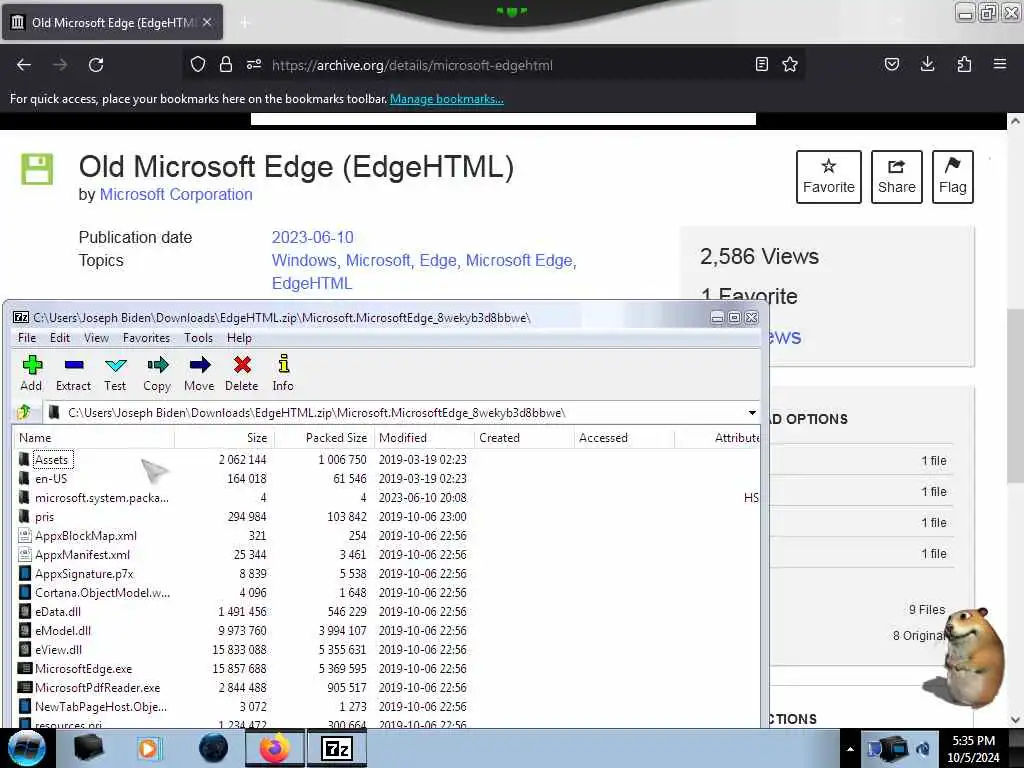
Task: Select the pris folder
Action: (44, 517)
